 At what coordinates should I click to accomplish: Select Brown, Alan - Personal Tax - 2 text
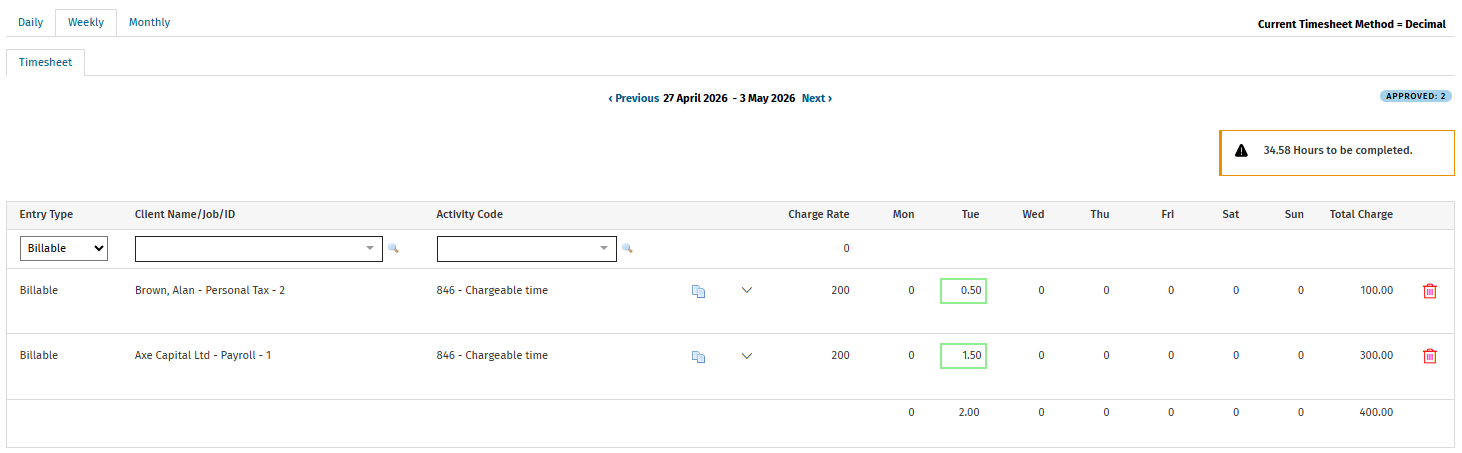(x=210, y=291)
